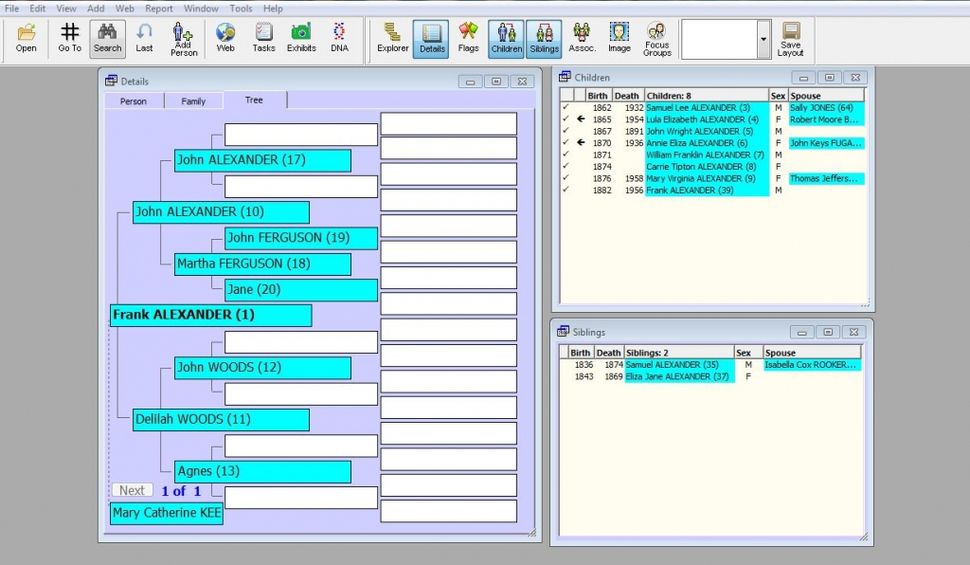Open the Image toolbar icon

(x=619, y=38)
